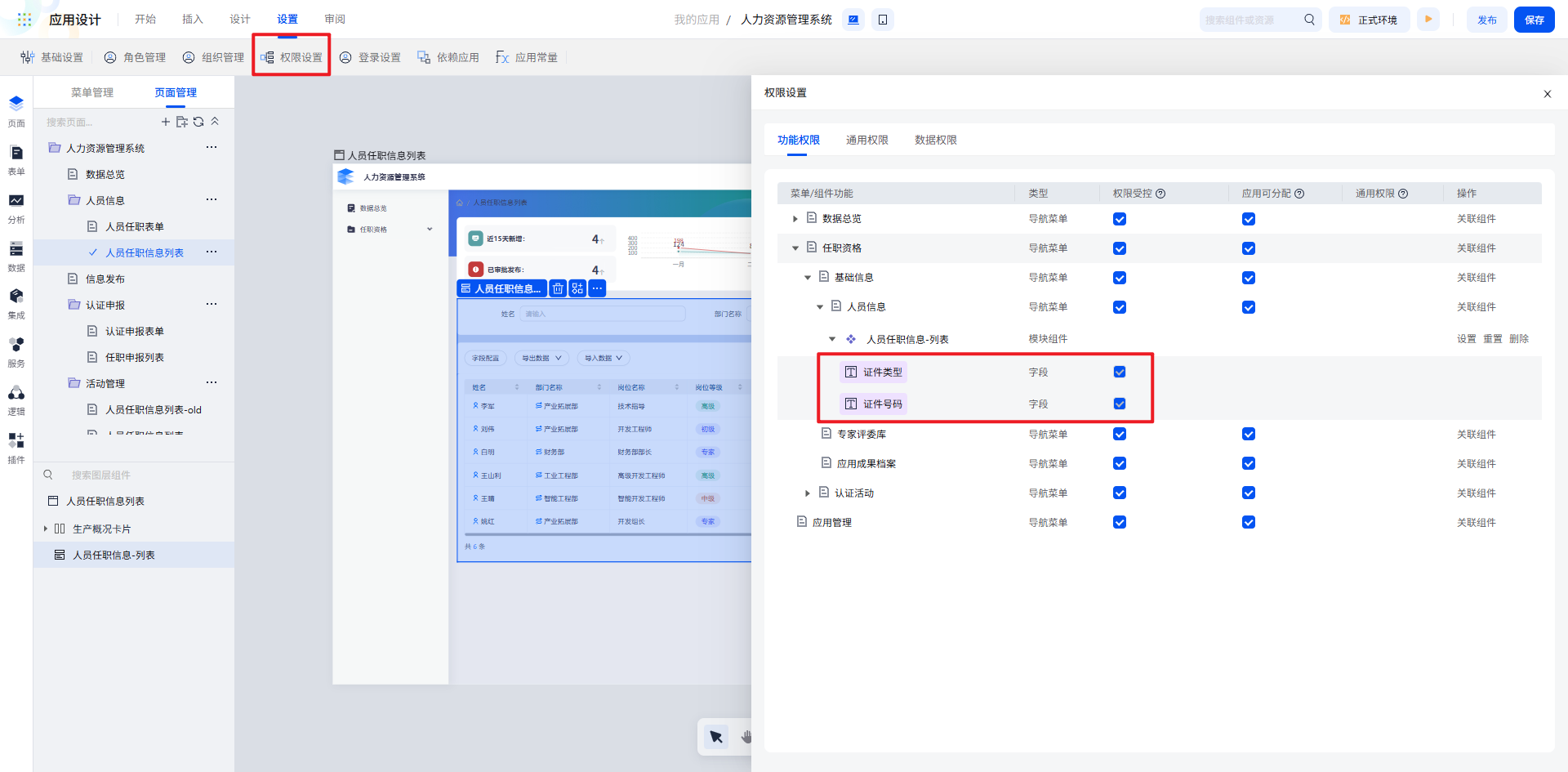1568x772 pixels.
Task: Toggle 权限受控 checkbox for 应用管理
Action: (1120, 522)
